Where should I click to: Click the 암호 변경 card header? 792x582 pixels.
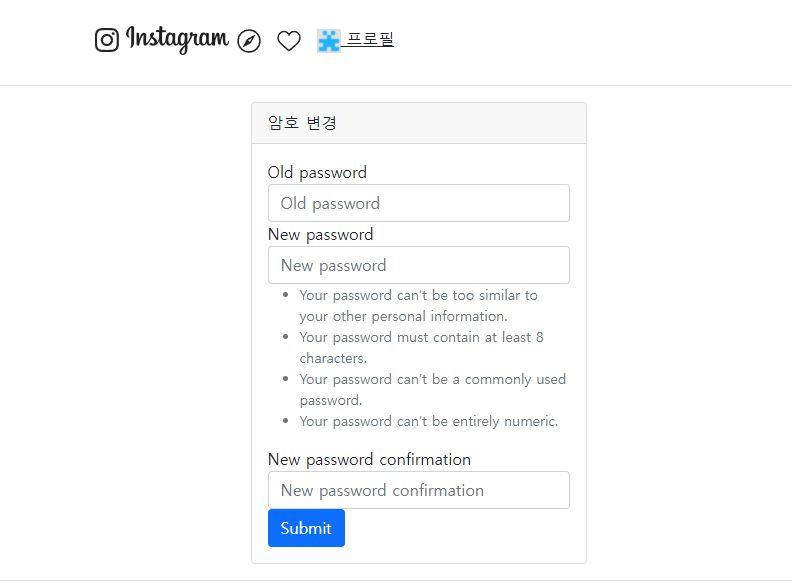click(x=419, y=123)
